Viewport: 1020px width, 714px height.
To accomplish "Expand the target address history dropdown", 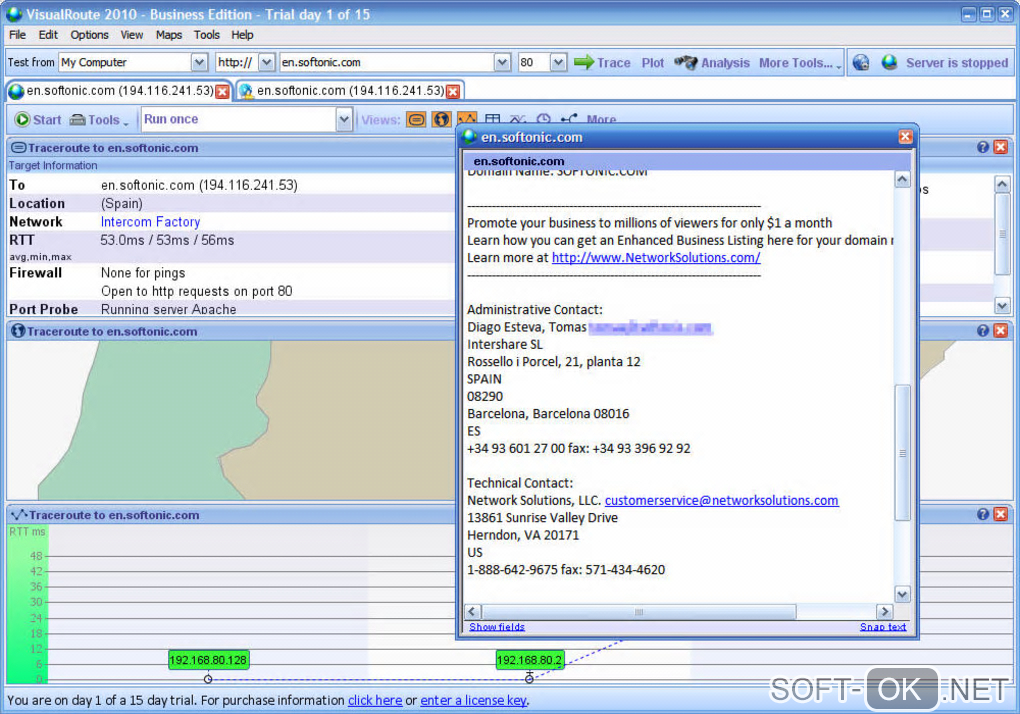I will pos(502,62).
